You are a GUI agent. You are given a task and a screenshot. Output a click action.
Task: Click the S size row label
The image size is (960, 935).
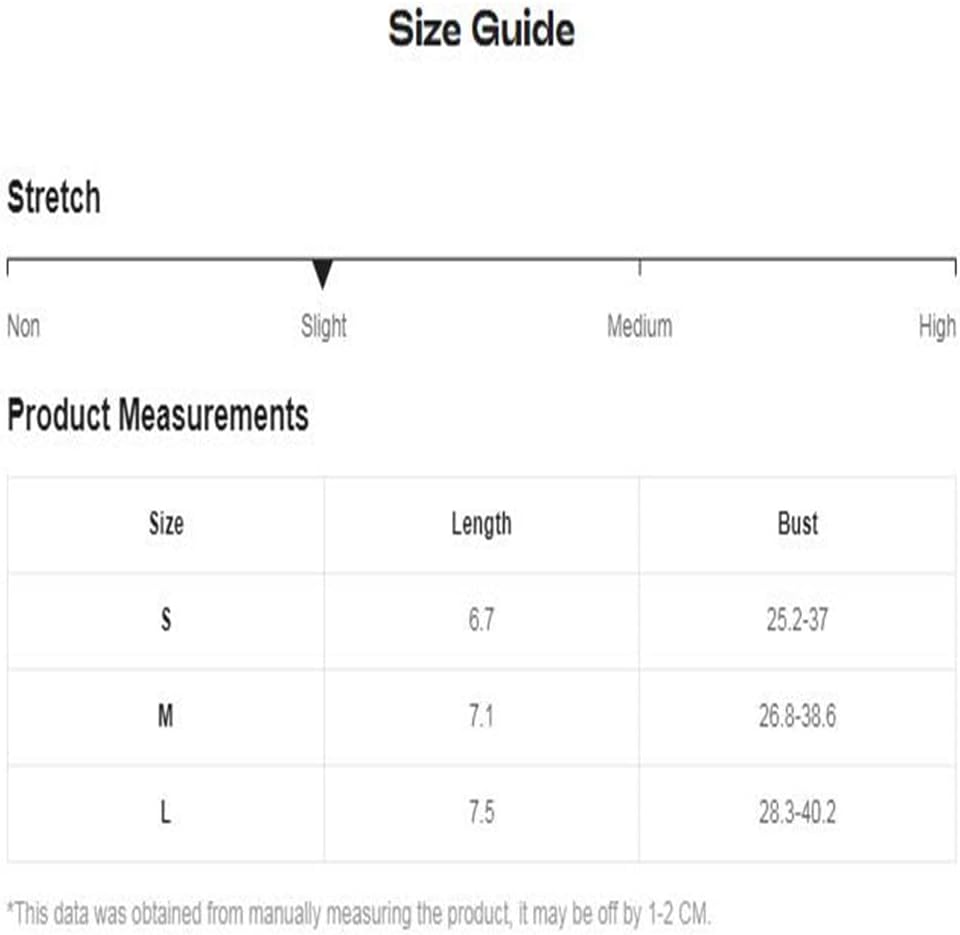point(165,620)
